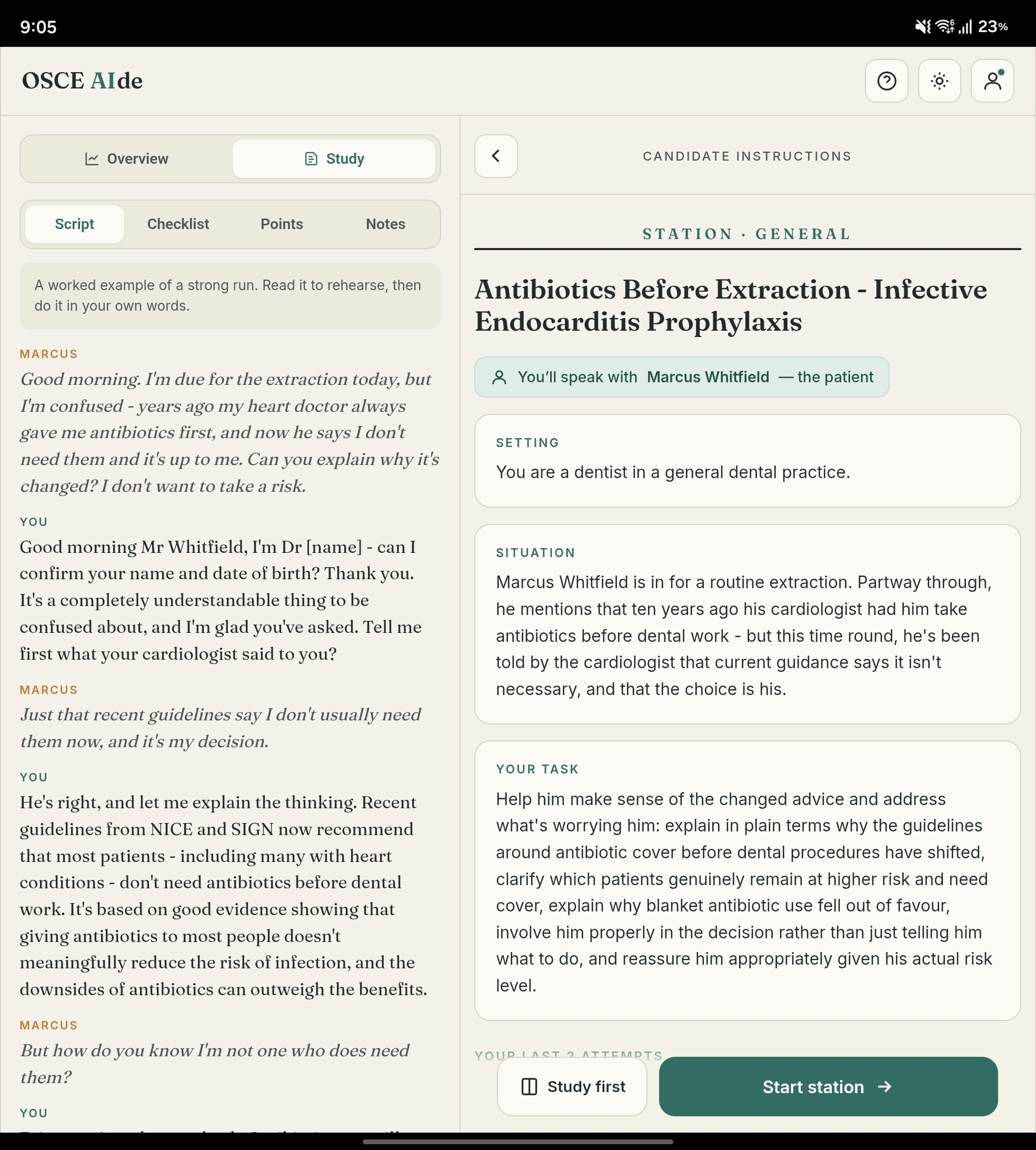Toggle the light/dark theme sun icon
The image size is (1036, 1150).
(x=939, y=81)
